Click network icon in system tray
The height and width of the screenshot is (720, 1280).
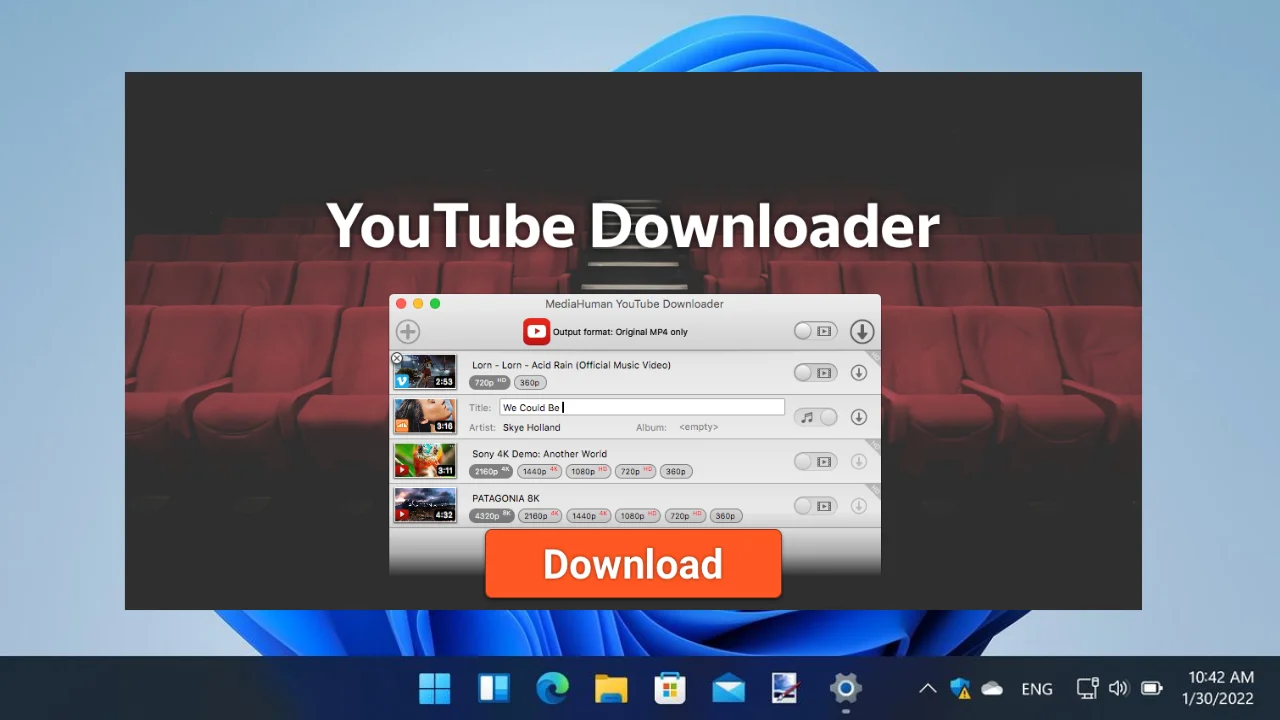click(1087, 688)
